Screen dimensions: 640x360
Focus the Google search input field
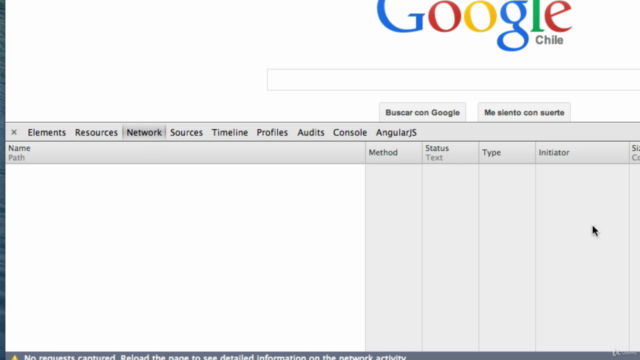(453, 80)
